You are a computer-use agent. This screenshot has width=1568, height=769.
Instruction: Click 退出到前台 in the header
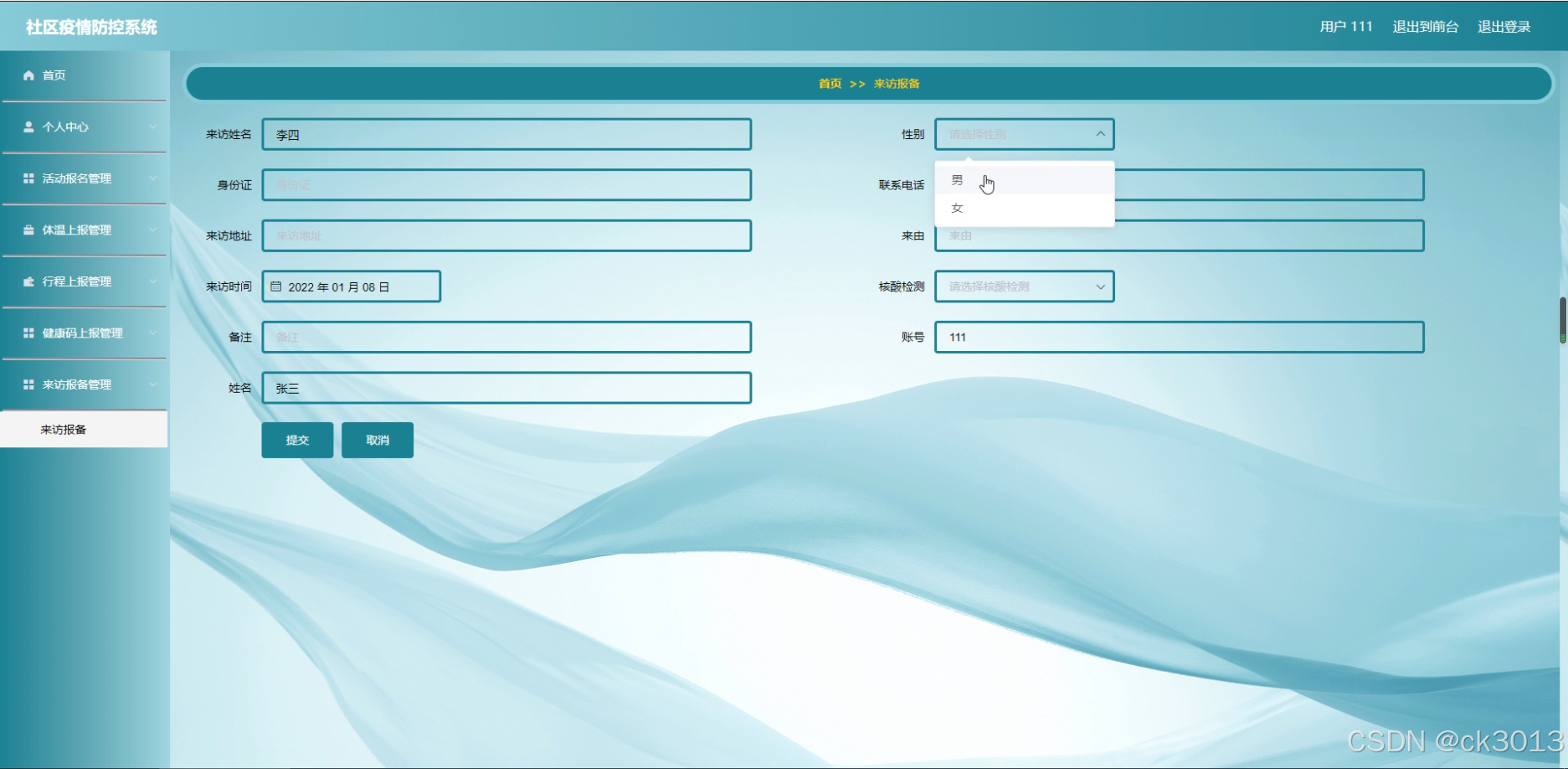pyautogui.click(x=1426, y=27)
